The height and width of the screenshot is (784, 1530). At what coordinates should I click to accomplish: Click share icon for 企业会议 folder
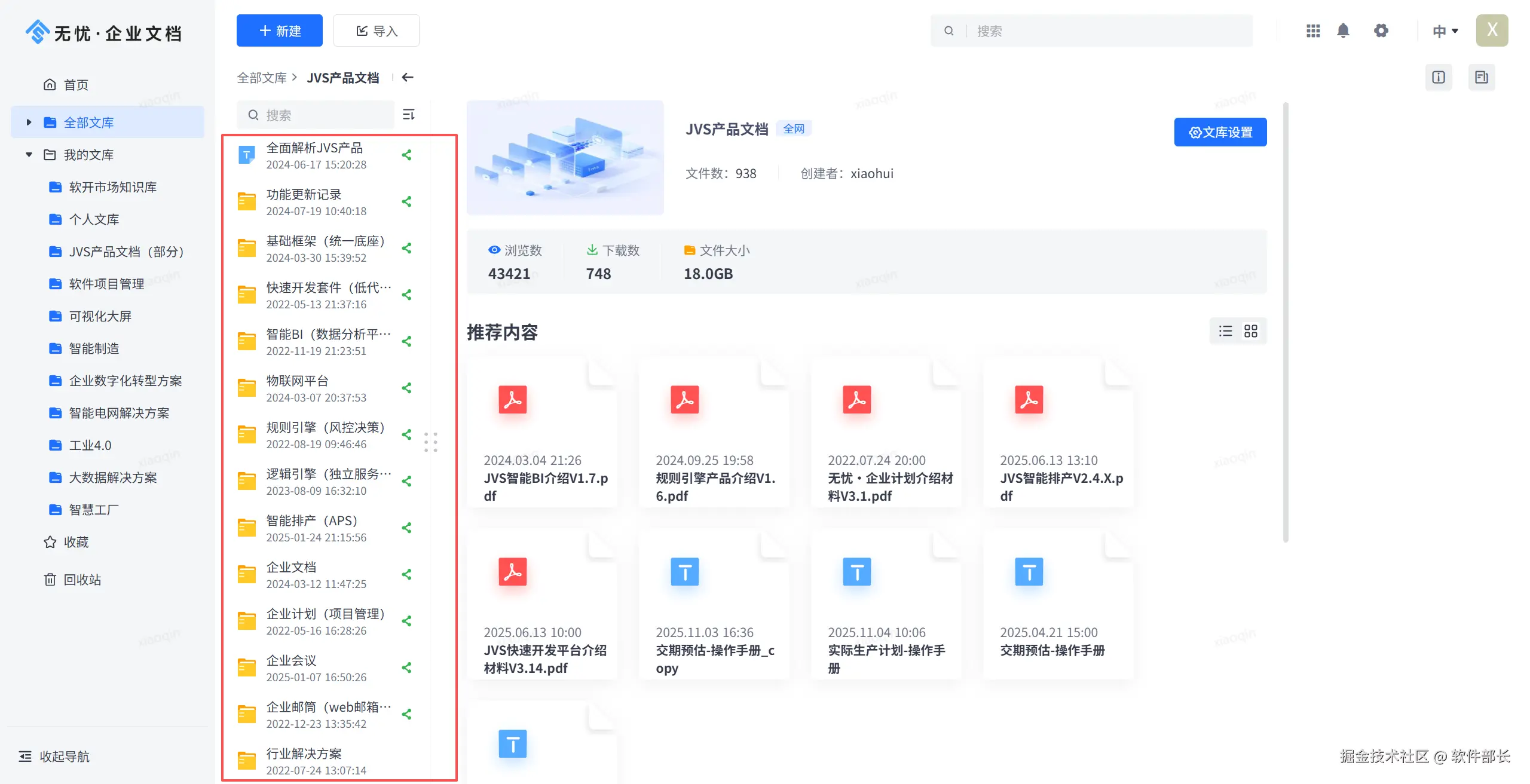[406, 668]
